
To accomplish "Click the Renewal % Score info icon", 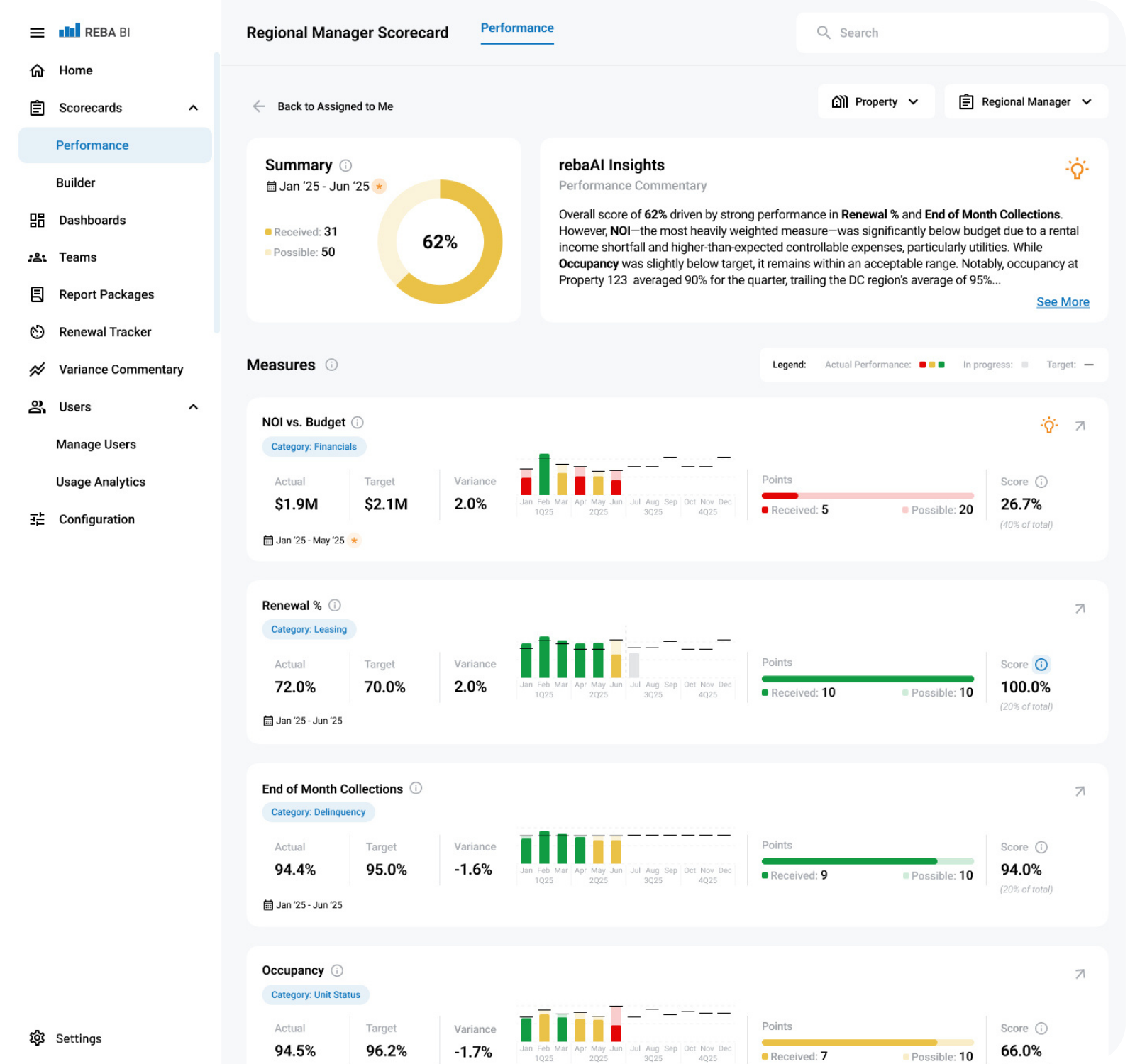I will click(1041, 665).
